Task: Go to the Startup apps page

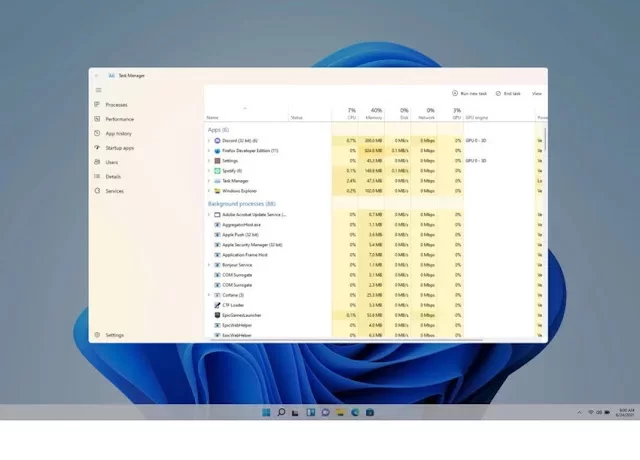Action: pyautogui.click(x=120, y=148)
